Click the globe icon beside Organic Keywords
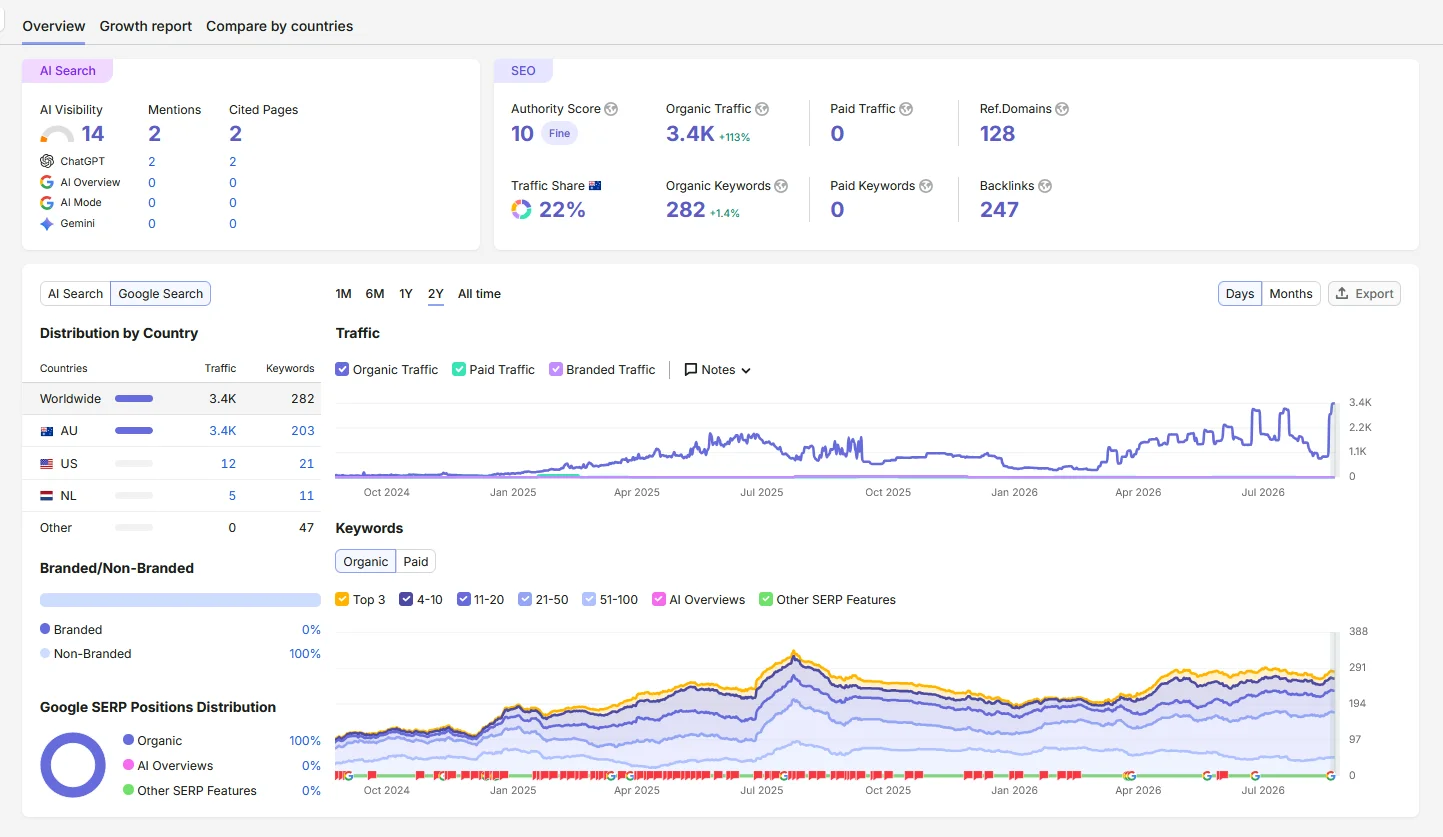The width and height of the screenshot is (1443, 837). [781, 186]
